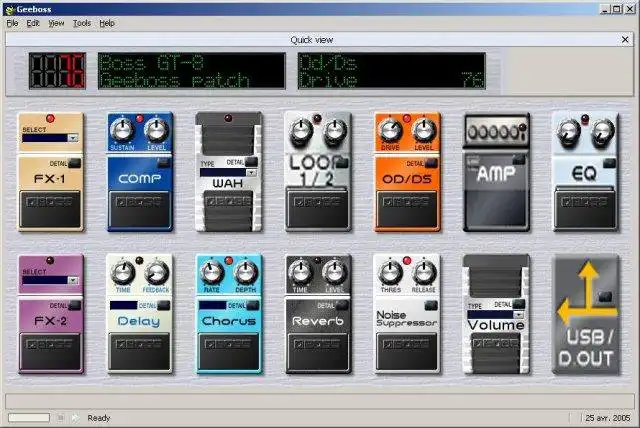
Task: Open the Delay pedal type selector
Action: click(123, 306)
